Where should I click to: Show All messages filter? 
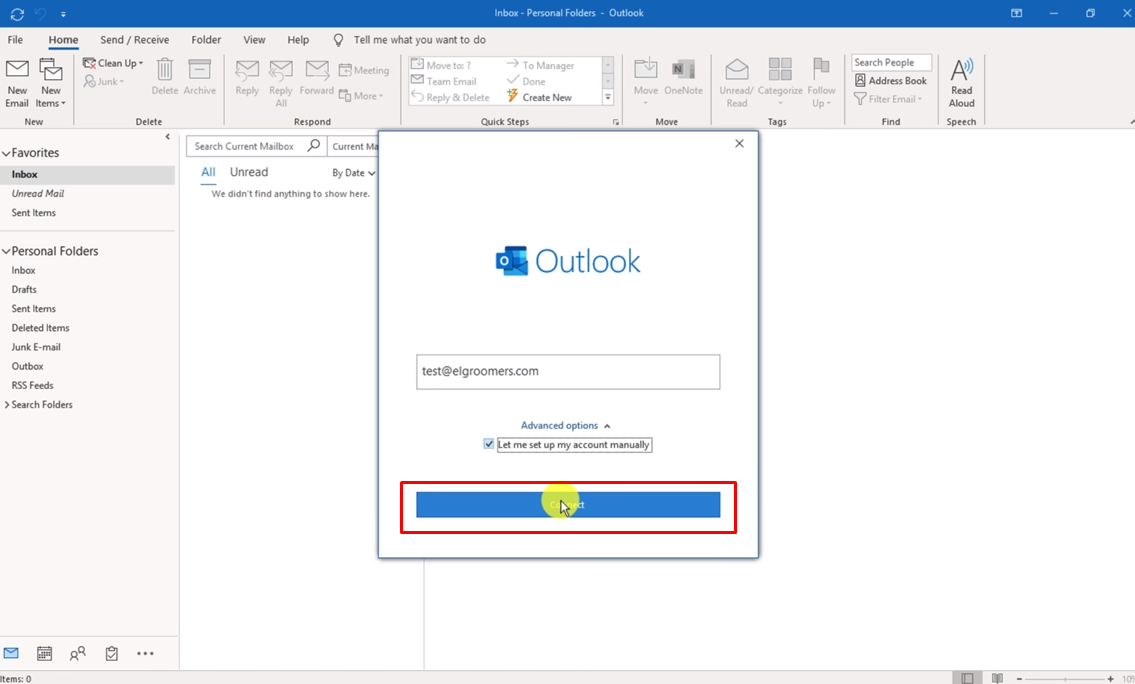point(208,172)
